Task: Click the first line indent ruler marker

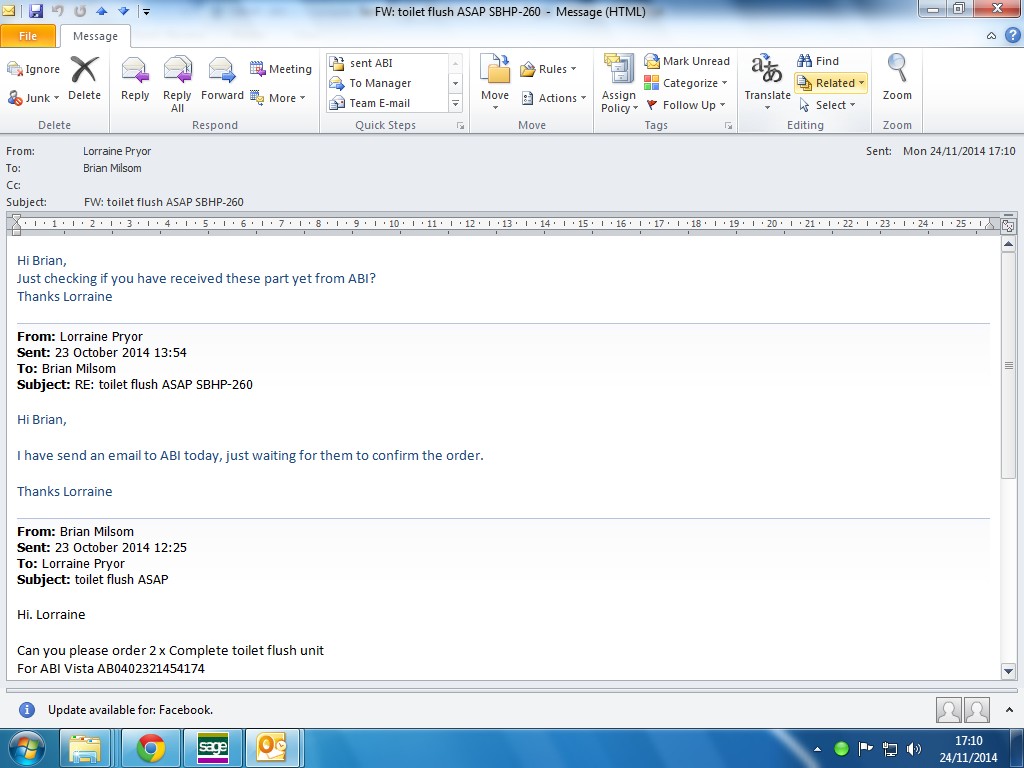Action: click(x=16, y=219)
